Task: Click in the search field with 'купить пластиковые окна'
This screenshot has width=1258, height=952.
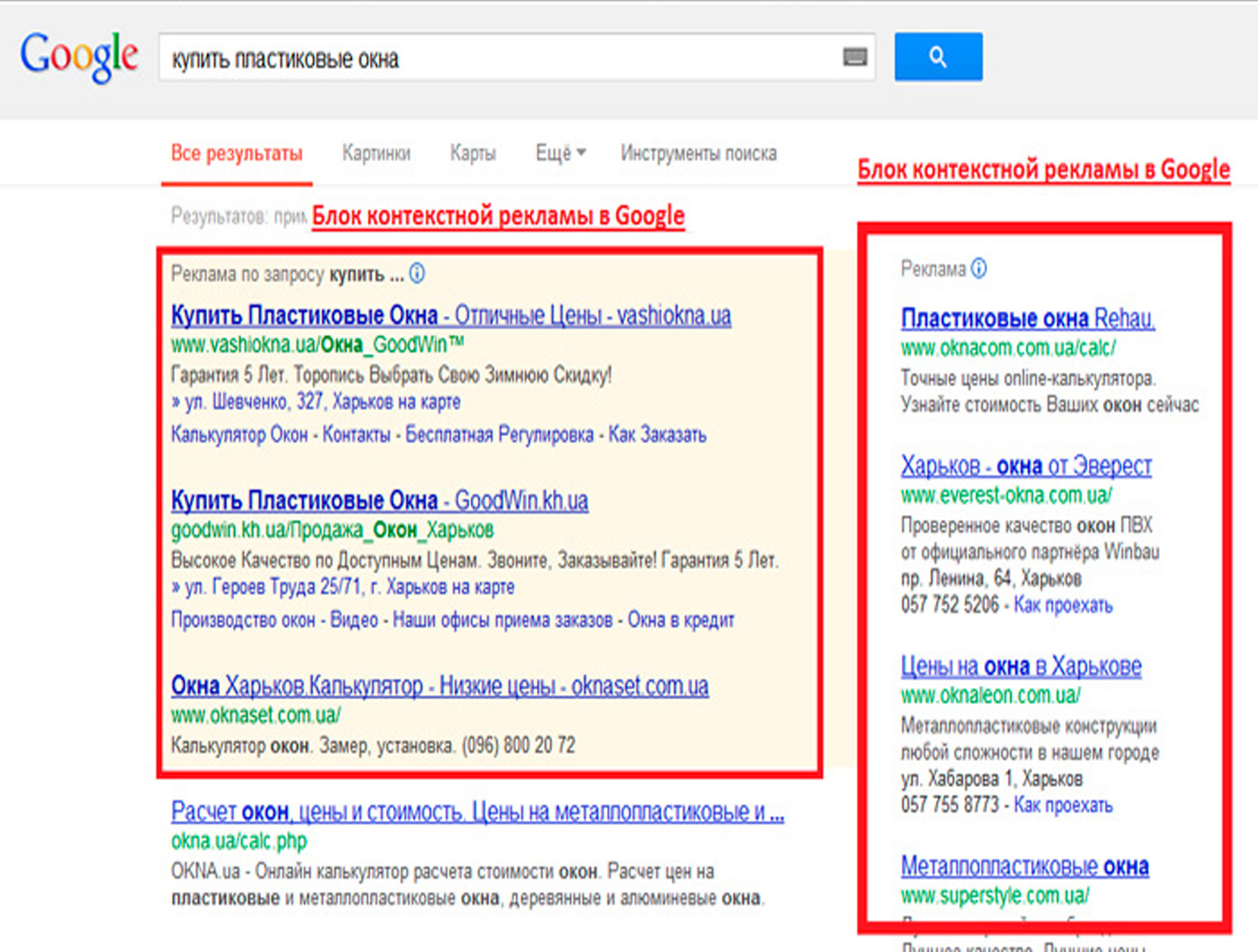Action: pos(499,58)
